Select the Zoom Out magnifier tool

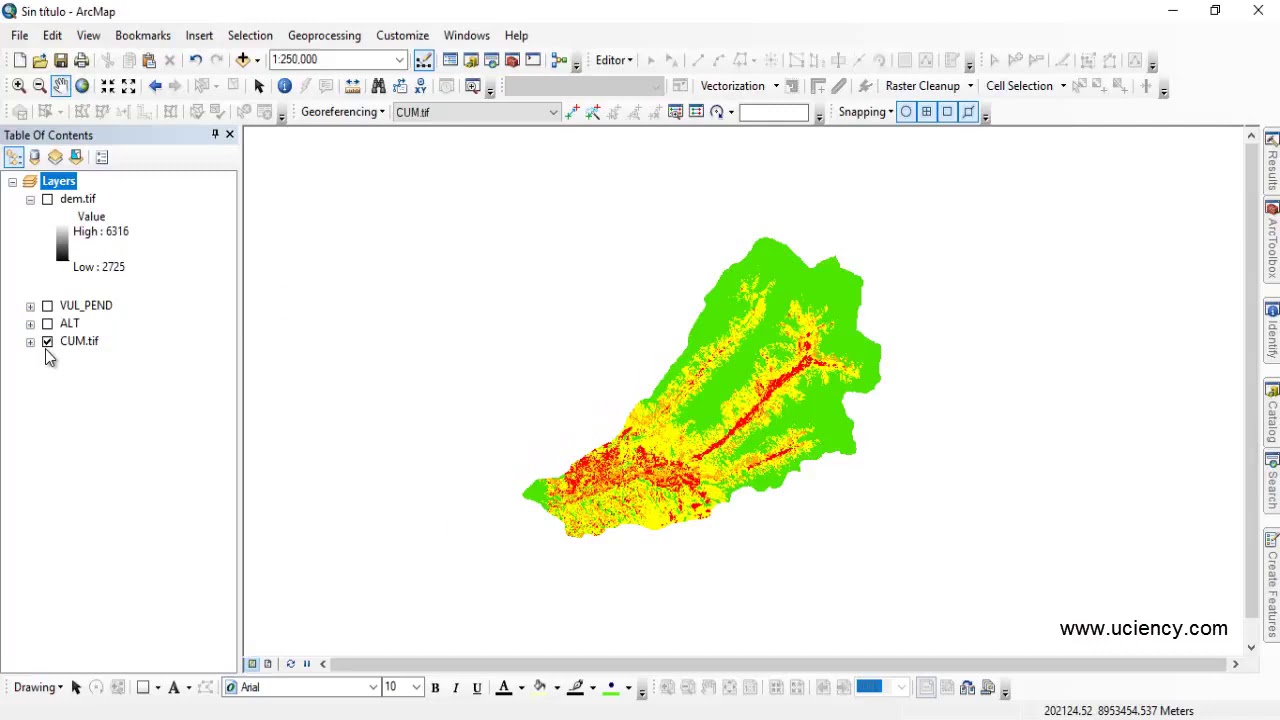(x=39, y=86)
